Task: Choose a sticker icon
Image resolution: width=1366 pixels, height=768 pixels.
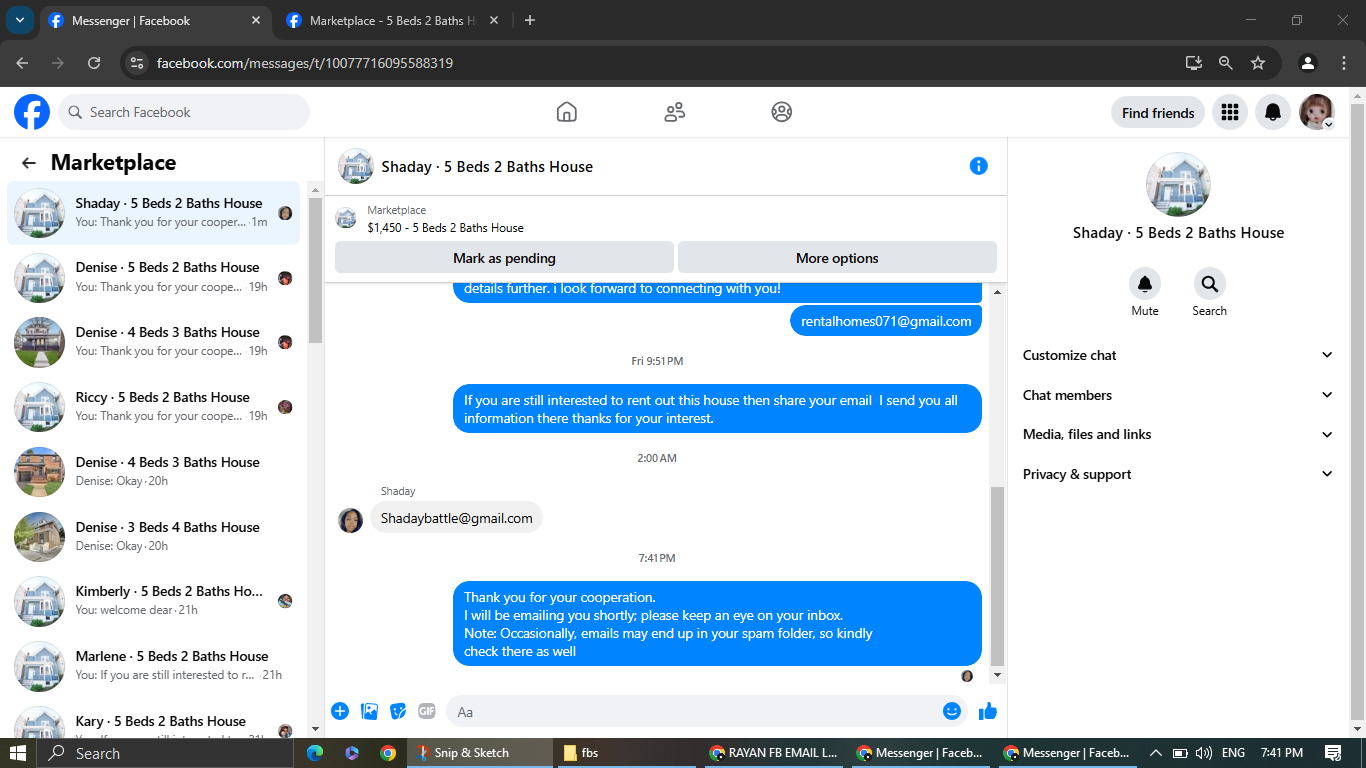Action: pos(398,711)
